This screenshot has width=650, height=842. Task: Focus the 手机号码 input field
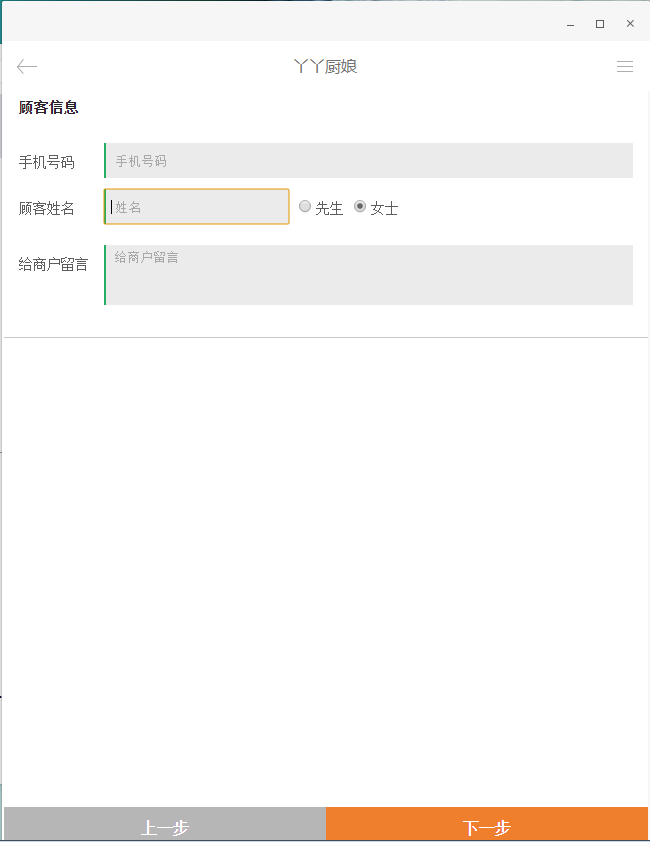tap(368, 161)
